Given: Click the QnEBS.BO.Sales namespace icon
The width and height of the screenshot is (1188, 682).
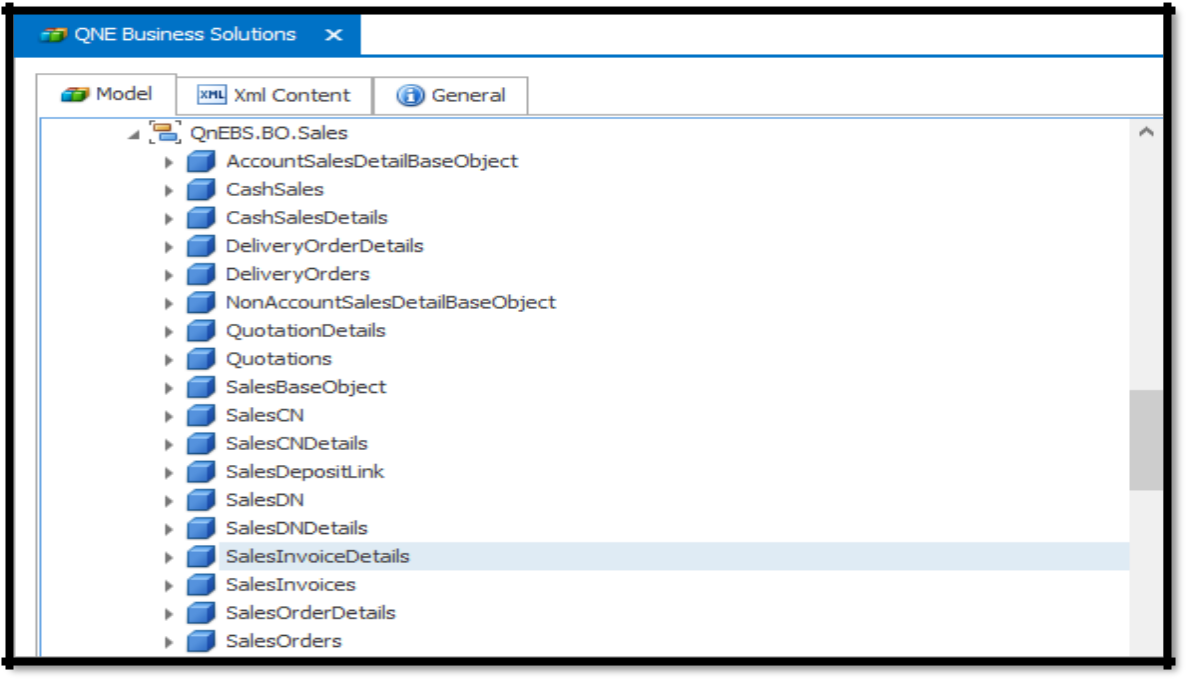Looking at the screenshot, I should point(165,133).
